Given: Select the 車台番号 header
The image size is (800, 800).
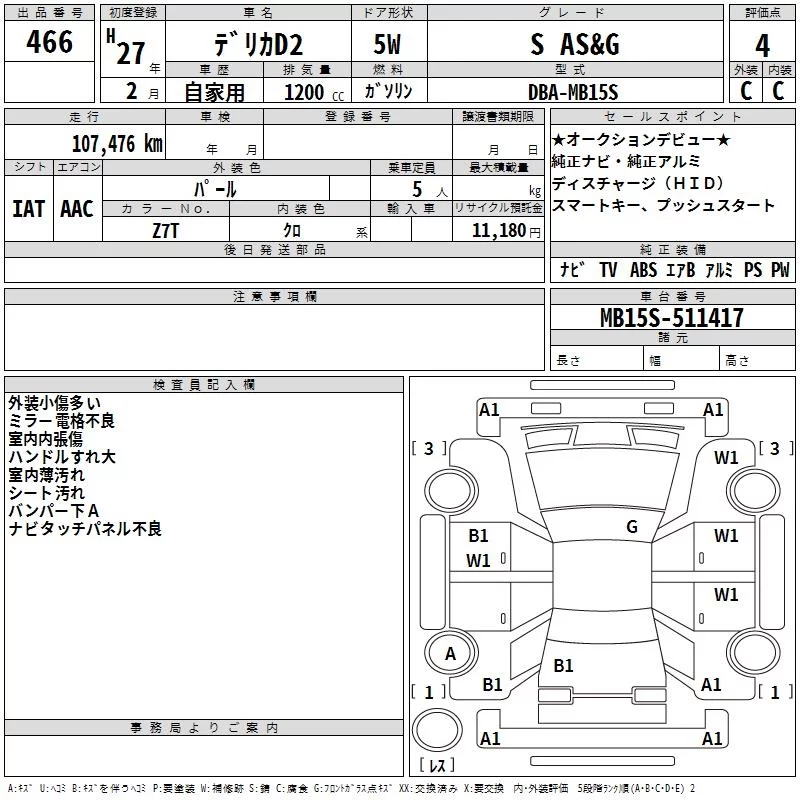Looking at the screenshot, I should click(x=672, y=296).
